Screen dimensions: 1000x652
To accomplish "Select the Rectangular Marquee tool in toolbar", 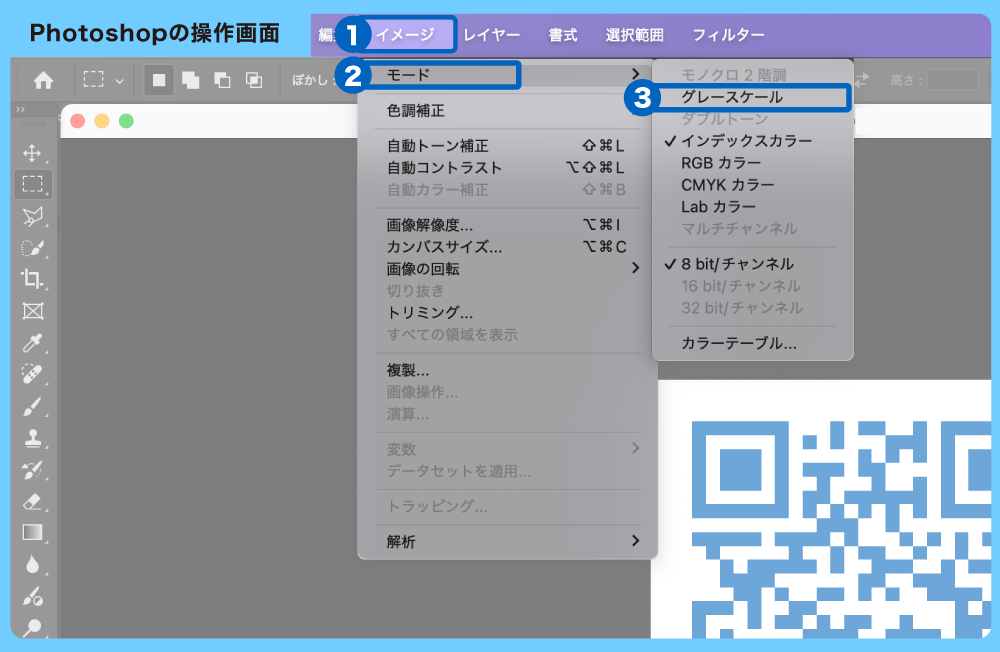I will click(33, 184).
